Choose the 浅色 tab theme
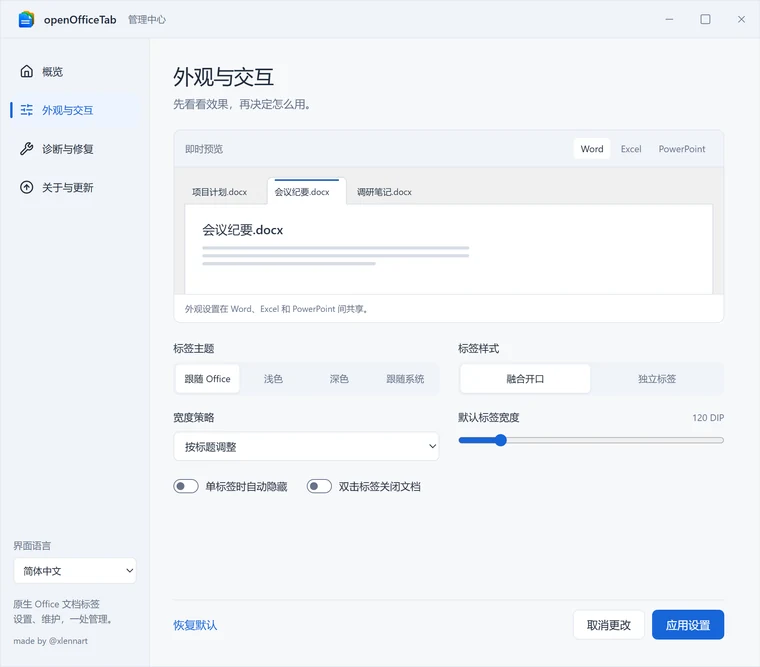The height and width of the screenshot is (667, 760). click(273, 379)
